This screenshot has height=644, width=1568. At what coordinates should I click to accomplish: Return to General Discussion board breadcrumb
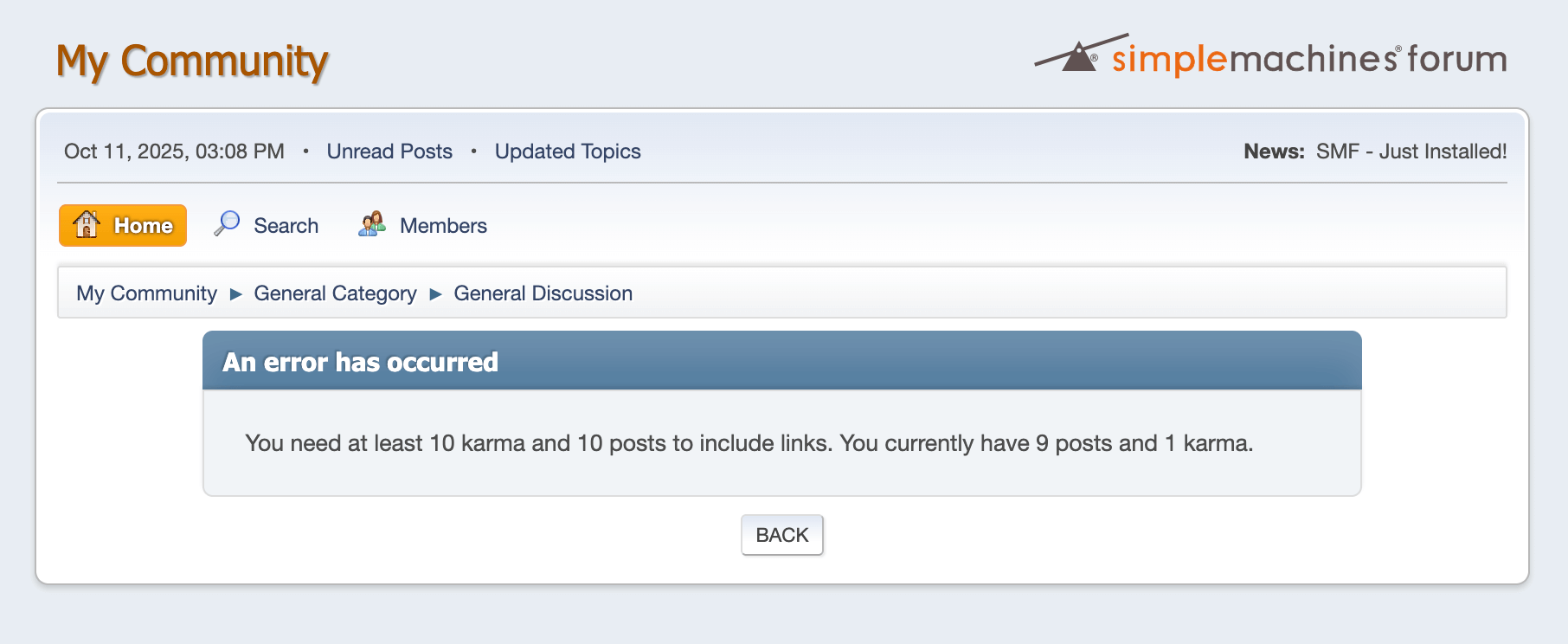(x=543, y=293)
